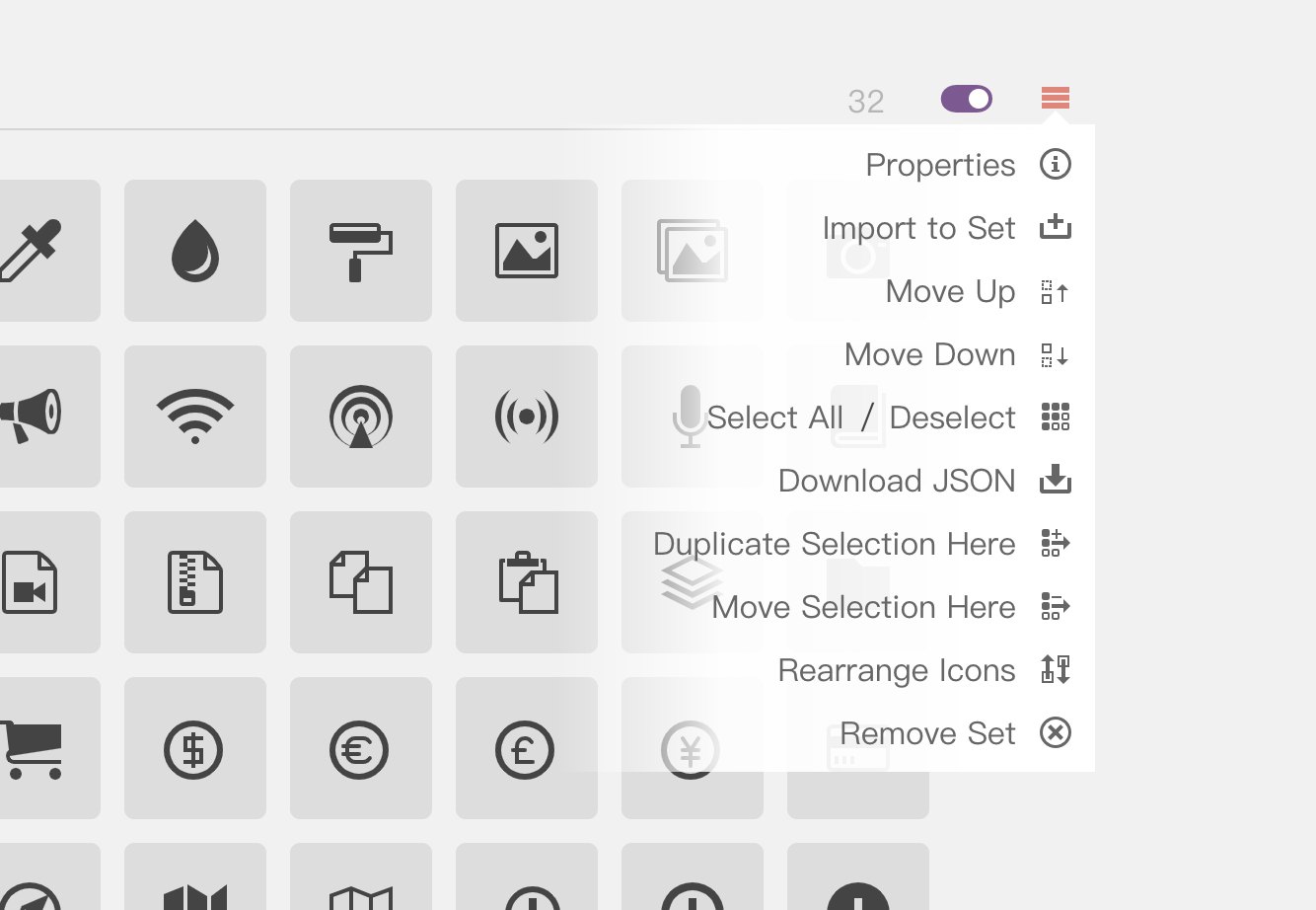Image resolution: width=1316 pixels, height=910 pixels.
Task: Click Download JSON option
Action: click(897, 481)
